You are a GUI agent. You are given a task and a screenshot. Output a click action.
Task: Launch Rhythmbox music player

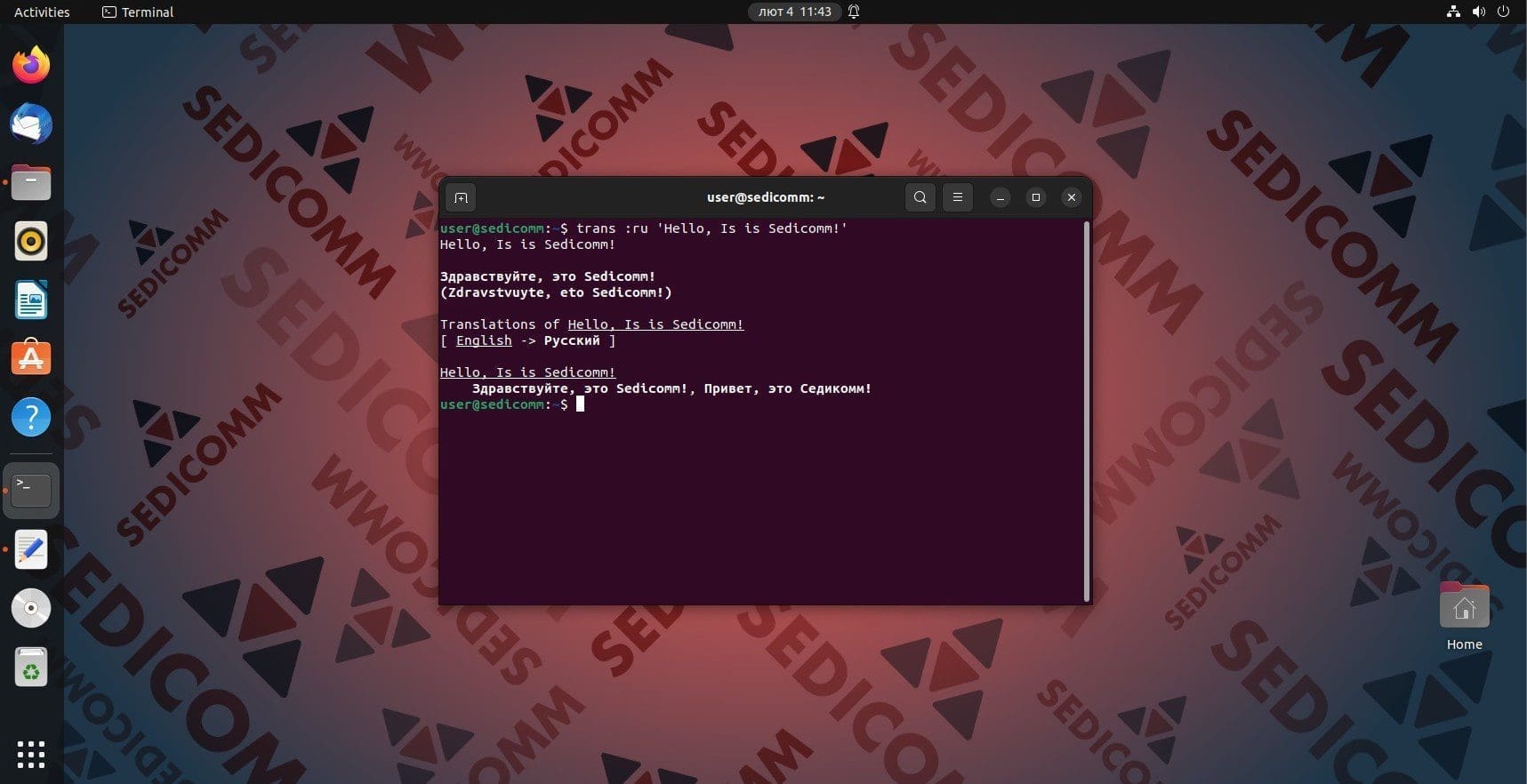click(x=31, y=242)
